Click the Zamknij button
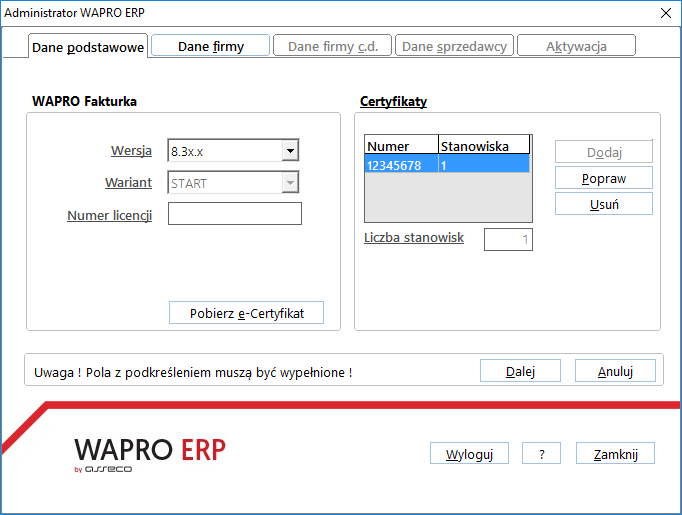The height and width of the screenshot is (515, 682). coord(615,454)
